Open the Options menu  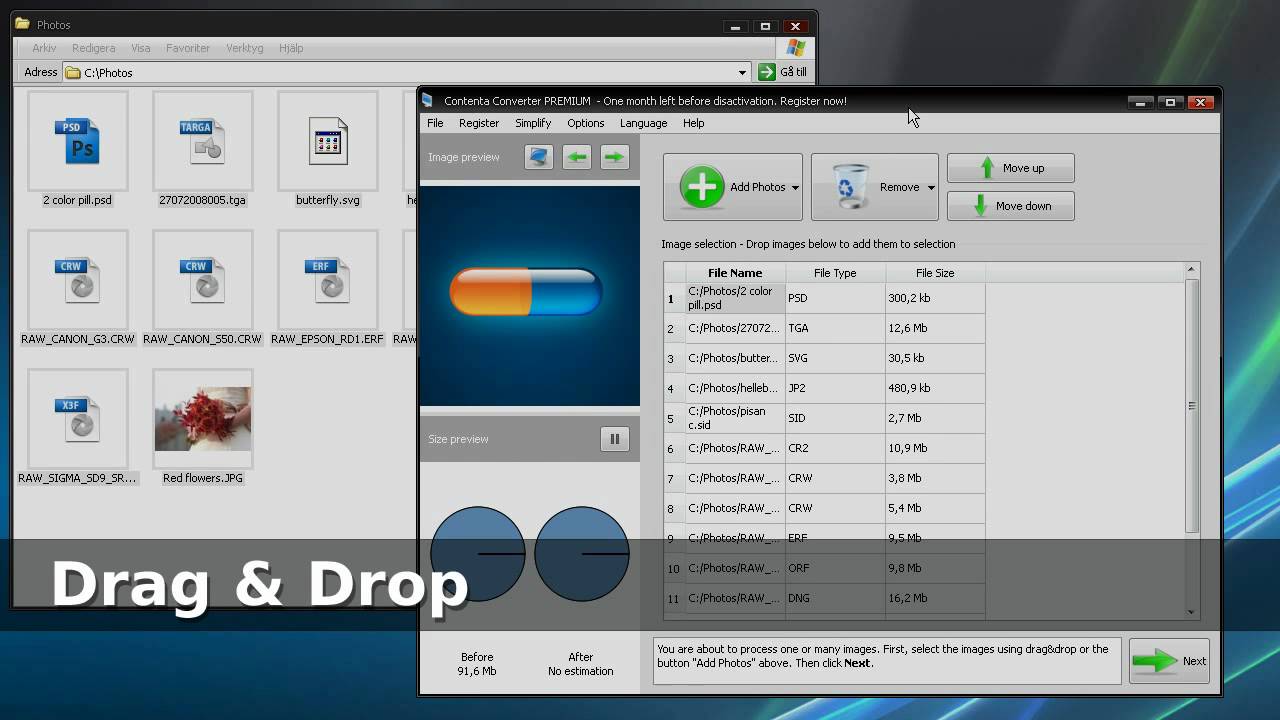pos(585,123)
